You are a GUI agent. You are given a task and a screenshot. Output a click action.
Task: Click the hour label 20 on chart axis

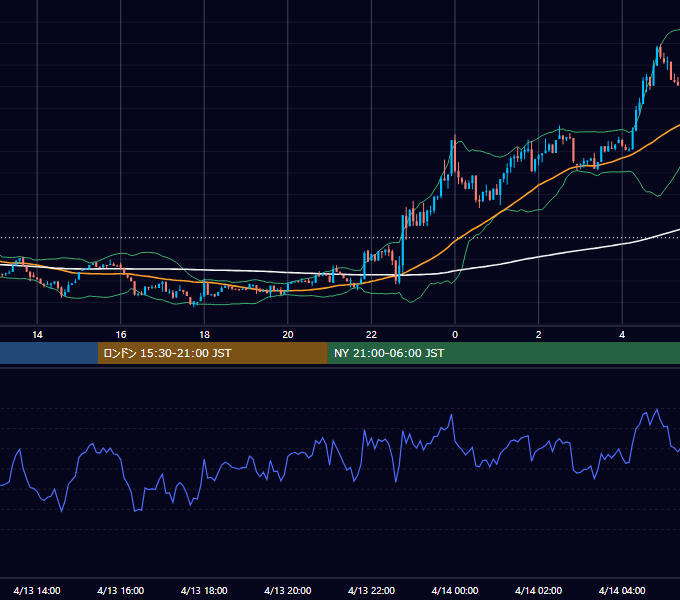tap(288, 335)
